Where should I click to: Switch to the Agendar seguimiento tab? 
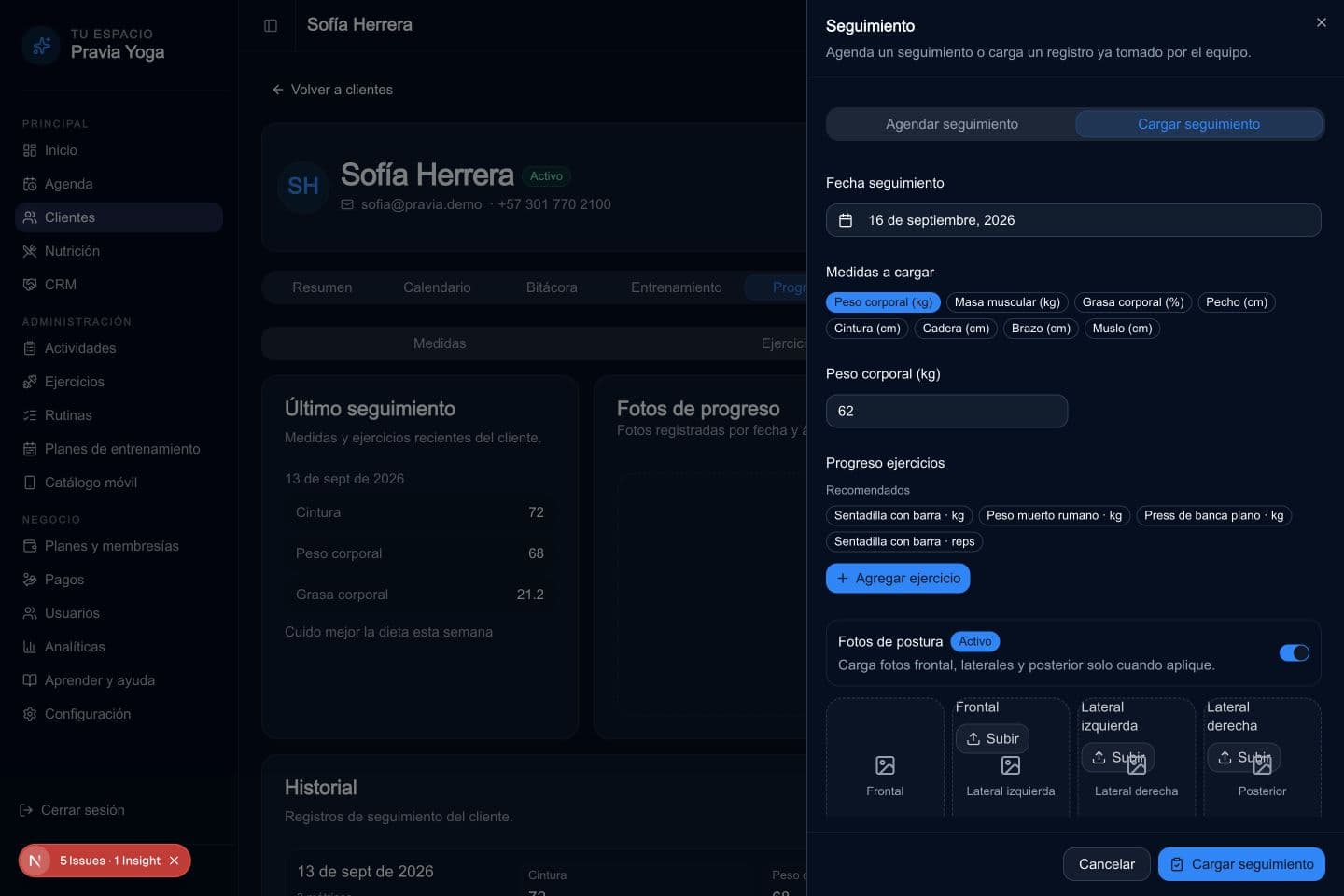point(951,124)
